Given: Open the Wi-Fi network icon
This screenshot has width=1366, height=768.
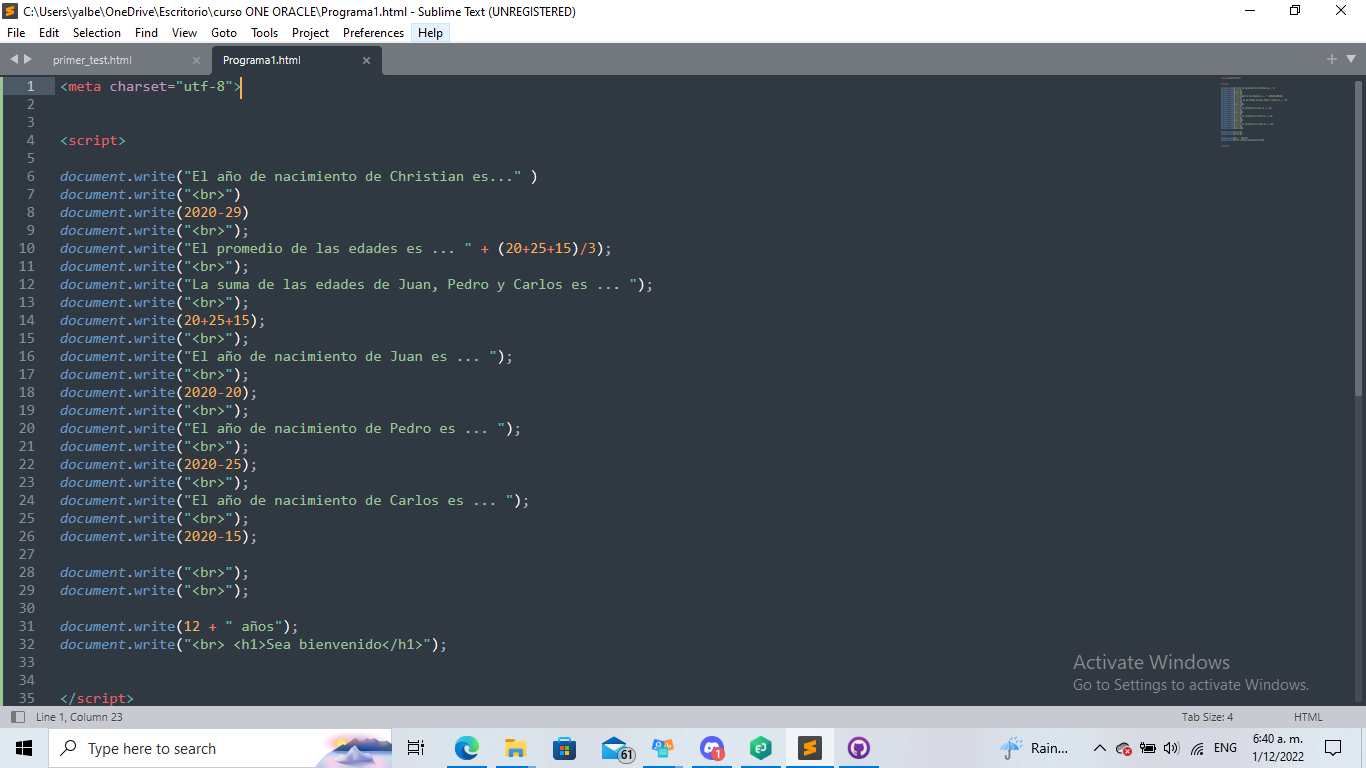Looking at the screenshot, I should [1196, 748].
